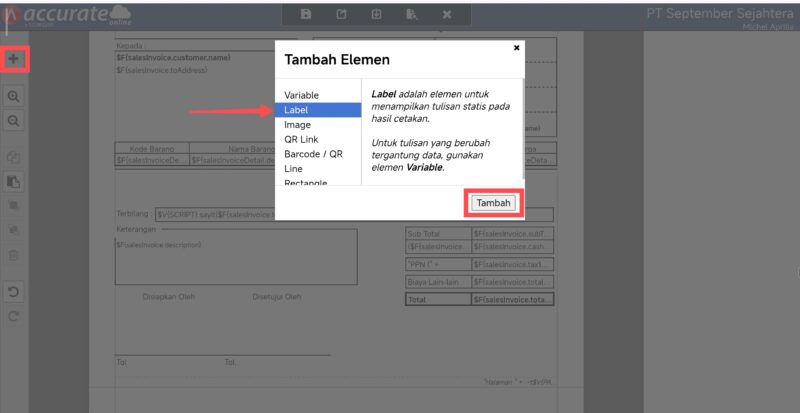
Task: Click the X close icon in top toolbar
Action: tap(447, 14)
